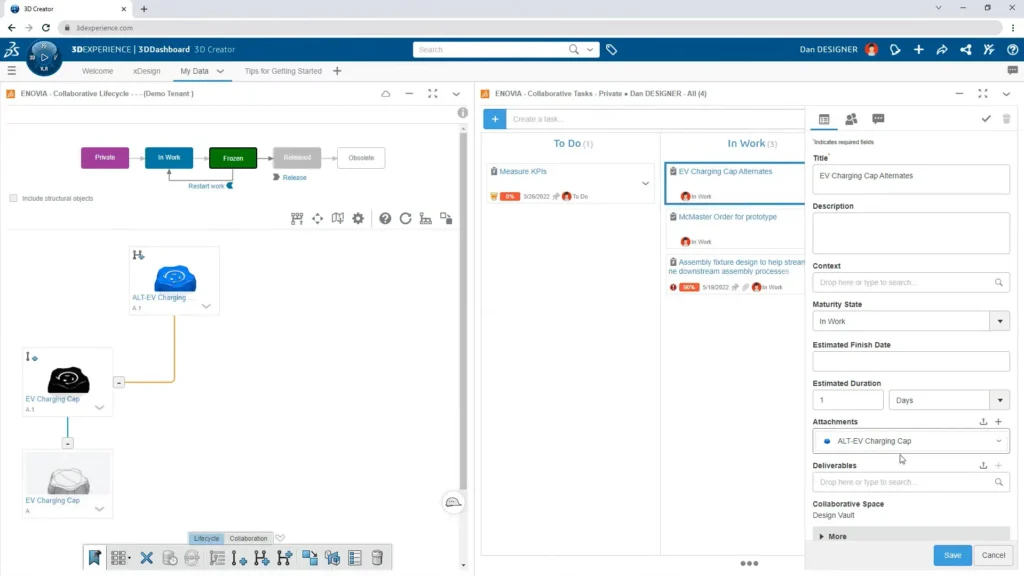This screenshot has height=576, width=1024.
Task: Click the Save button
Action: pos(952,555)
